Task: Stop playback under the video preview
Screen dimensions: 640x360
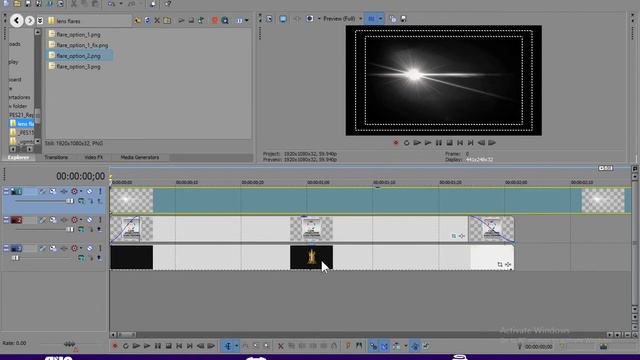Action: tap(449, 142)
